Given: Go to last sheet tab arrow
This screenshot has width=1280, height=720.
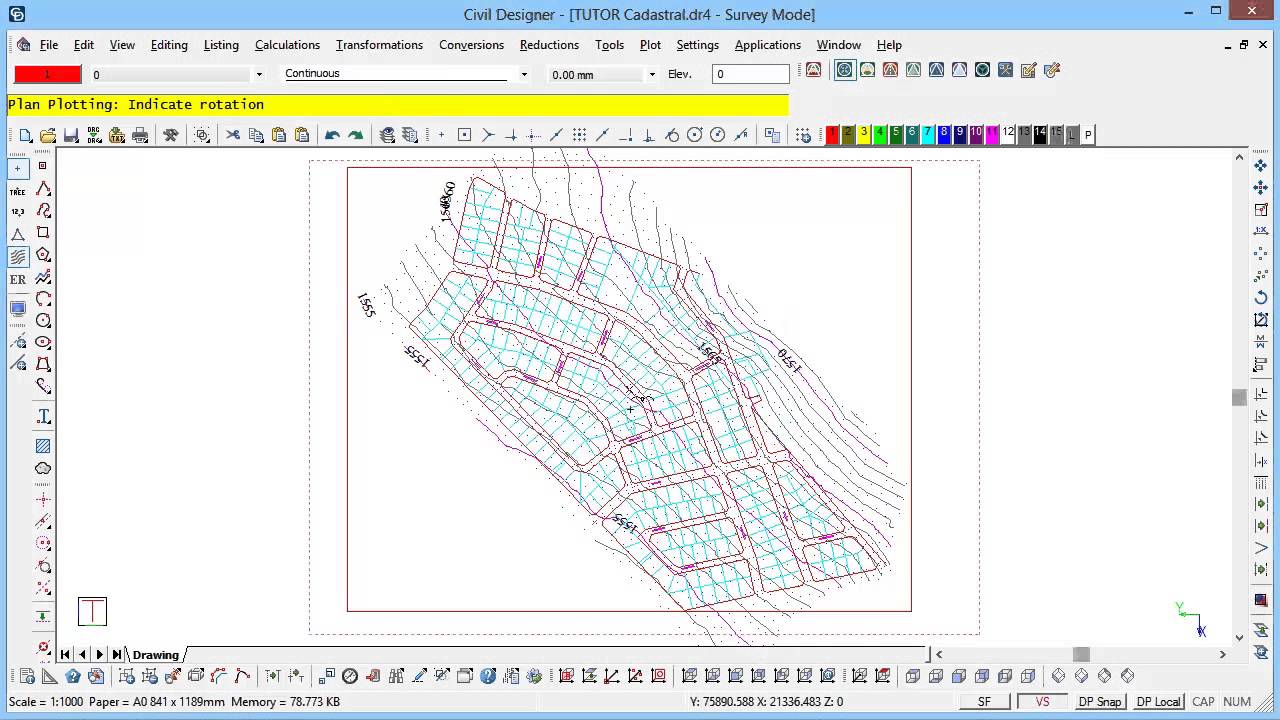Looking at the screenshot, I should 116,655.
